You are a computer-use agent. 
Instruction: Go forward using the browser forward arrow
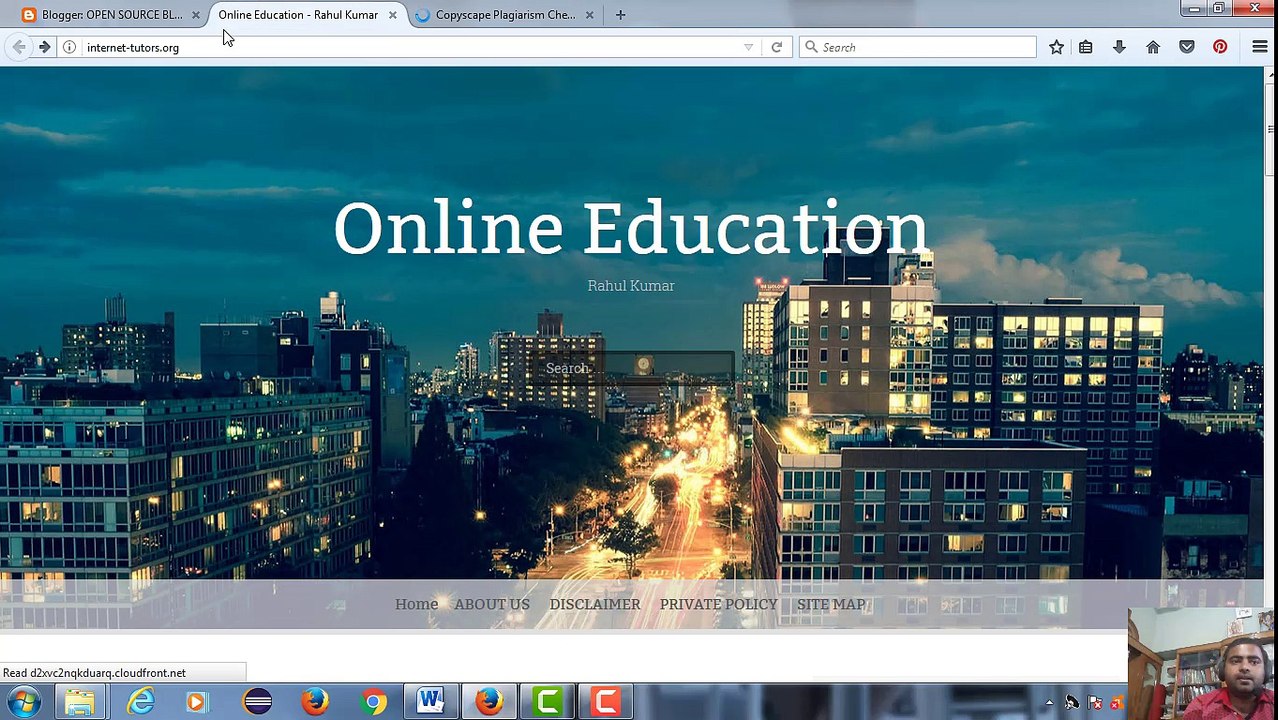pos(44,47)
